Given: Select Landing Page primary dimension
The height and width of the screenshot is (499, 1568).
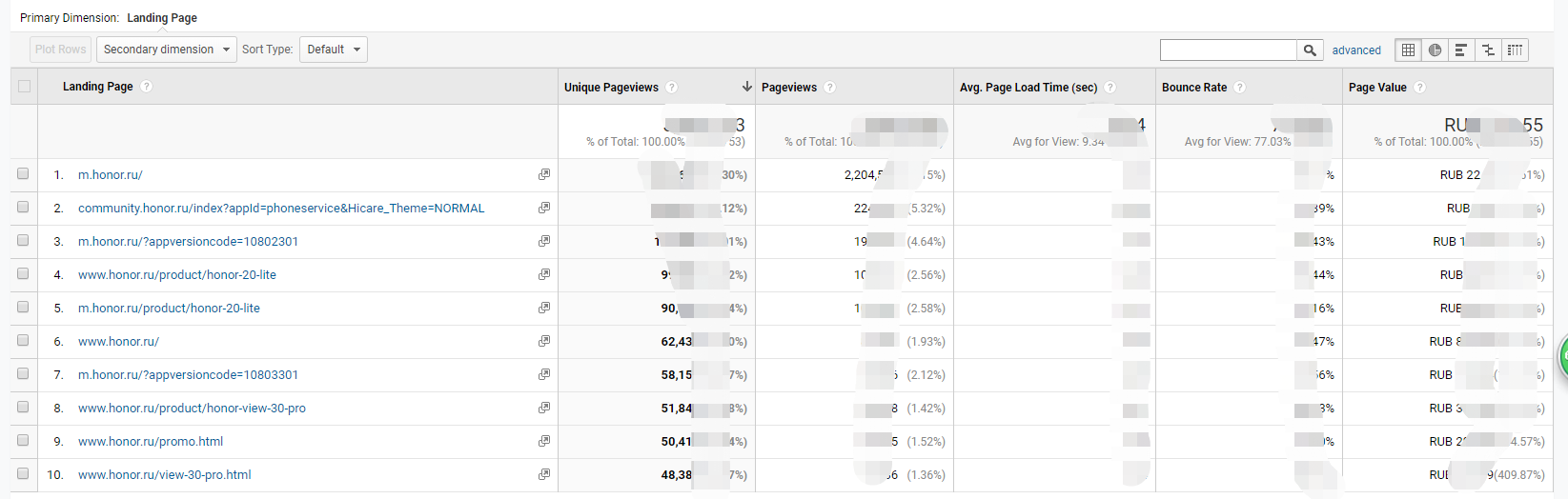Looking at the screenshot, I should (x=162, y=18).
